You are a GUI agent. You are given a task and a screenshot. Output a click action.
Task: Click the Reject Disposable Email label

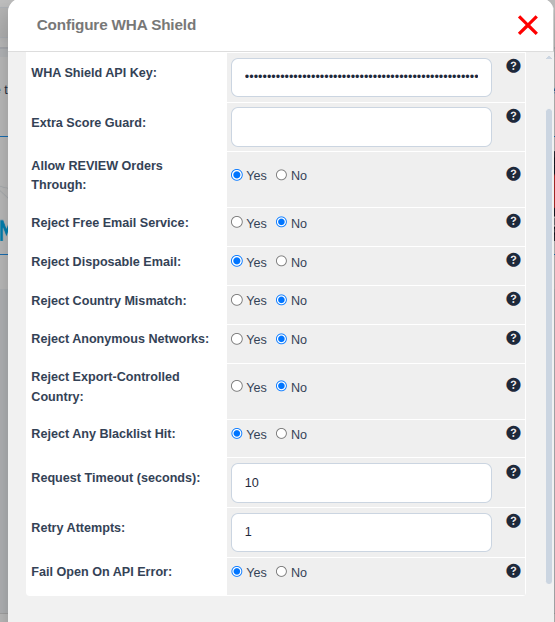(x=106, y=262)
